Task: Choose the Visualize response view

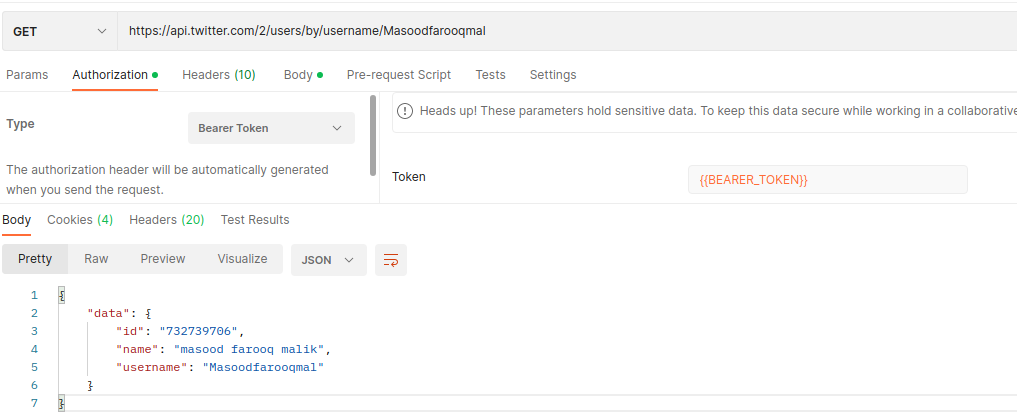Action: [x=242, y=259]
